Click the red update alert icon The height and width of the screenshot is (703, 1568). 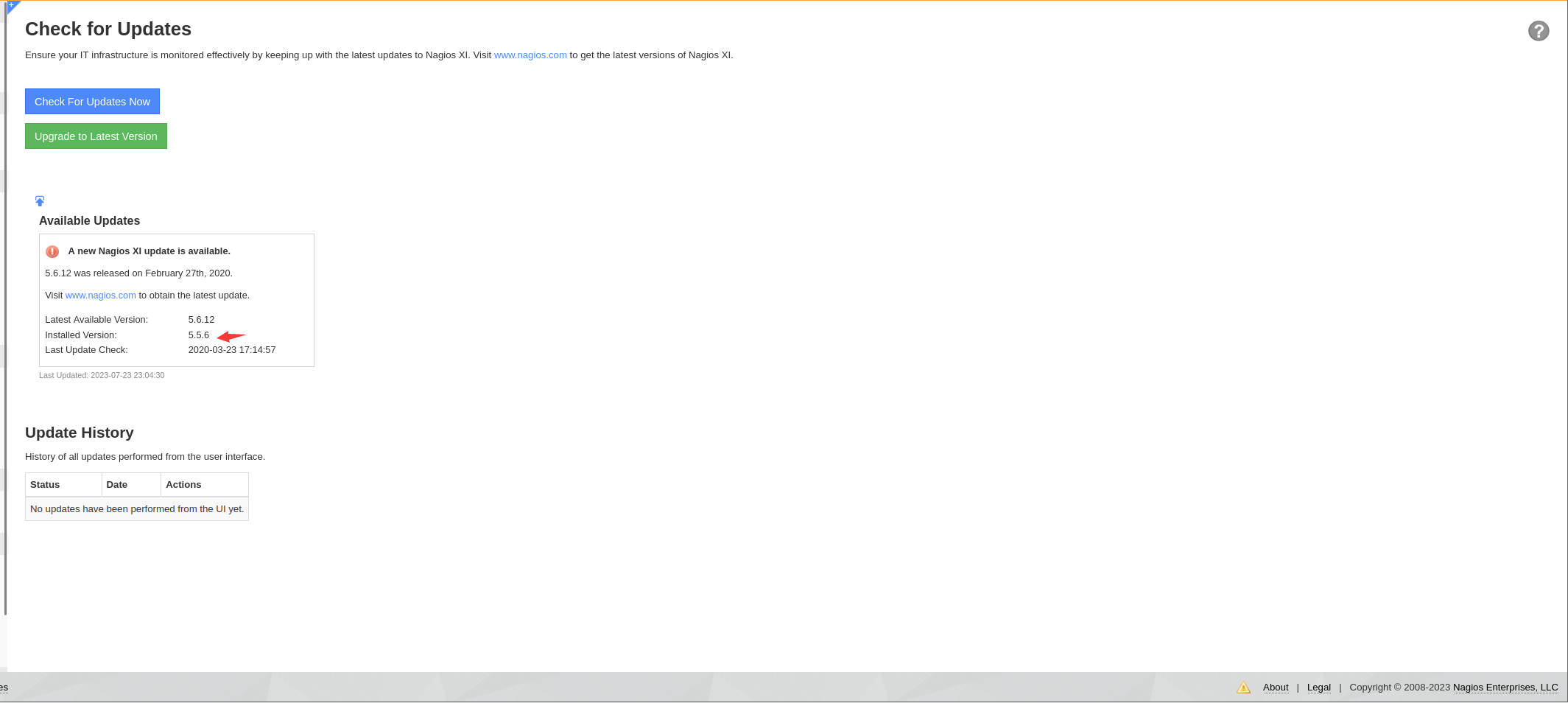tap(52, 252)
